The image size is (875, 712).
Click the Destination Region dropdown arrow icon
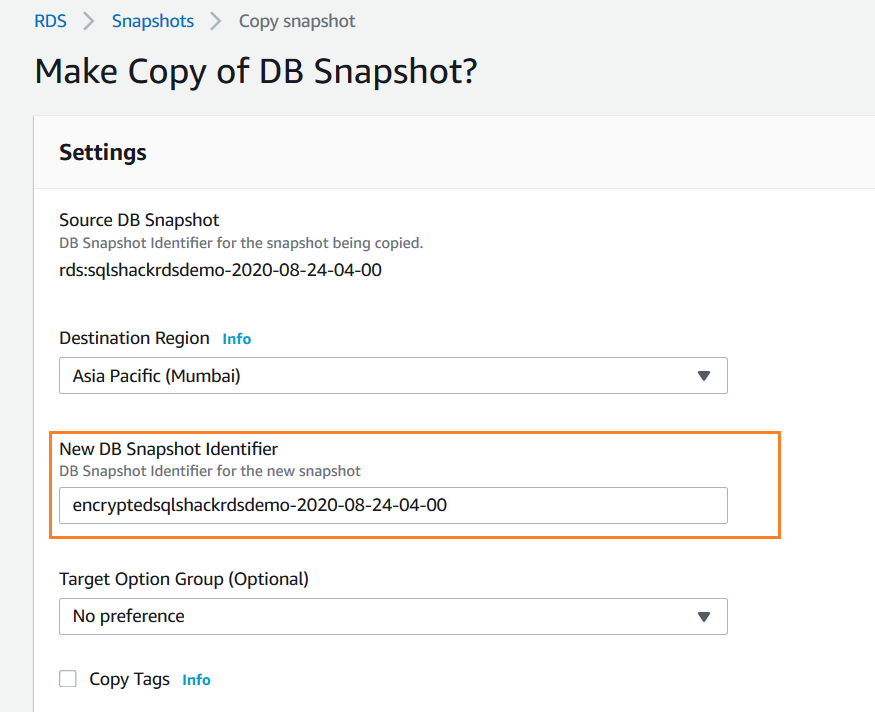(705, 375)
